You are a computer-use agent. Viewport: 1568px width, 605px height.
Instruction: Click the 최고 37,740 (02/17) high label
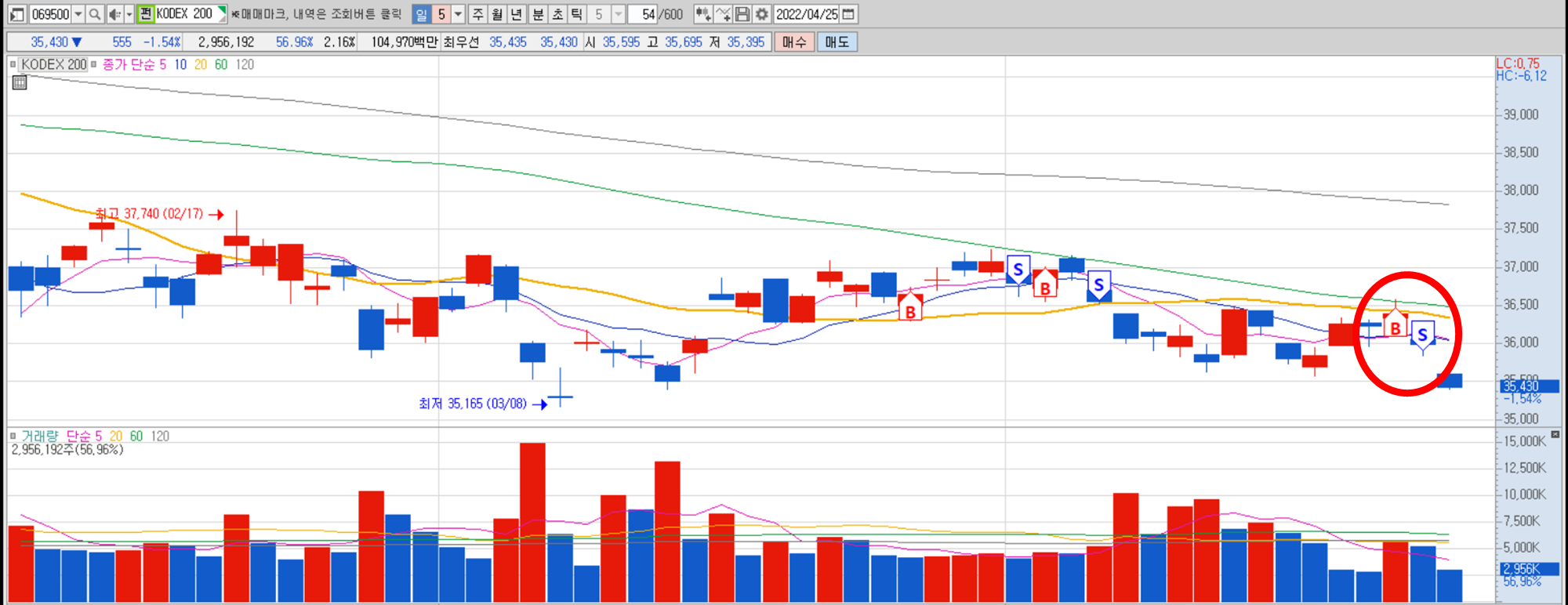(x=149, y=214)
